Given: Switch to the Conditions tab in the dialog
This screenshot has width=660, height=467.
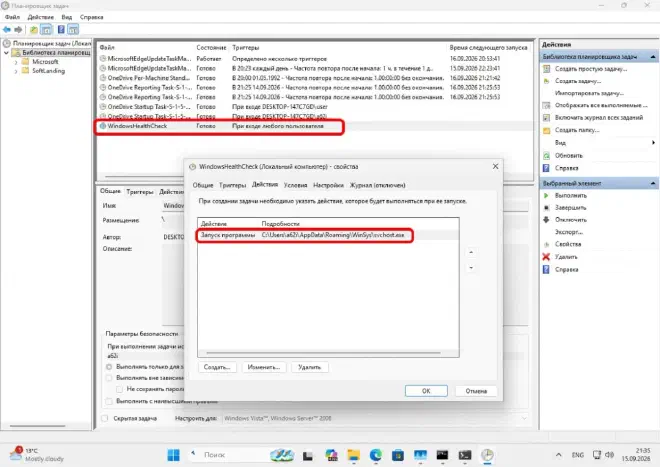Looking at the screenshot, I should 295,185.
